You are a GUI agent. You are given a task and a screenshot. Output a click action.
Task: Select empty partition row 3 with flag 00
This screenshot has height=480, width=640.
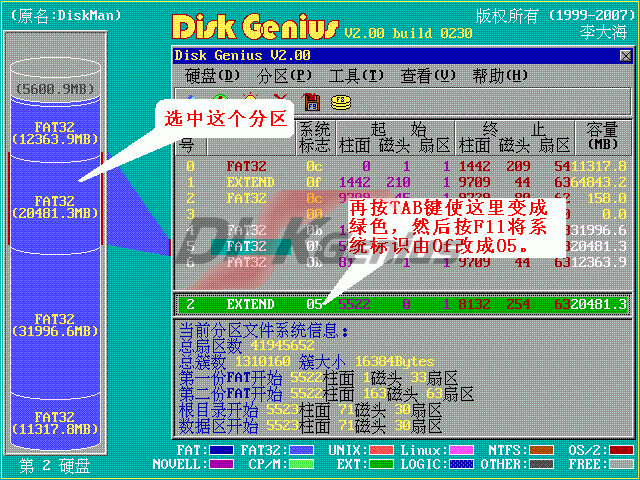[x=403, y=214]
